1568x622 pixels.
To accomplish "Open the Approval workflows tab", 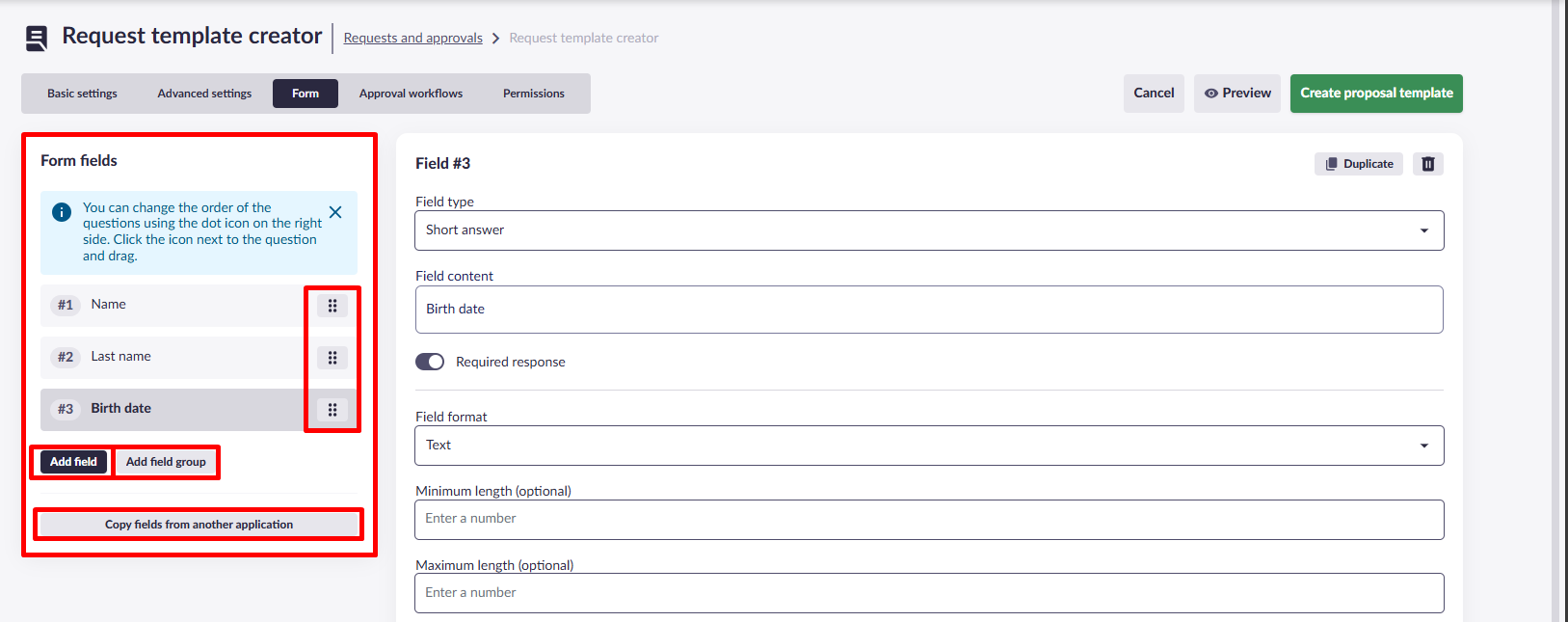I will (x=411, y=94).
